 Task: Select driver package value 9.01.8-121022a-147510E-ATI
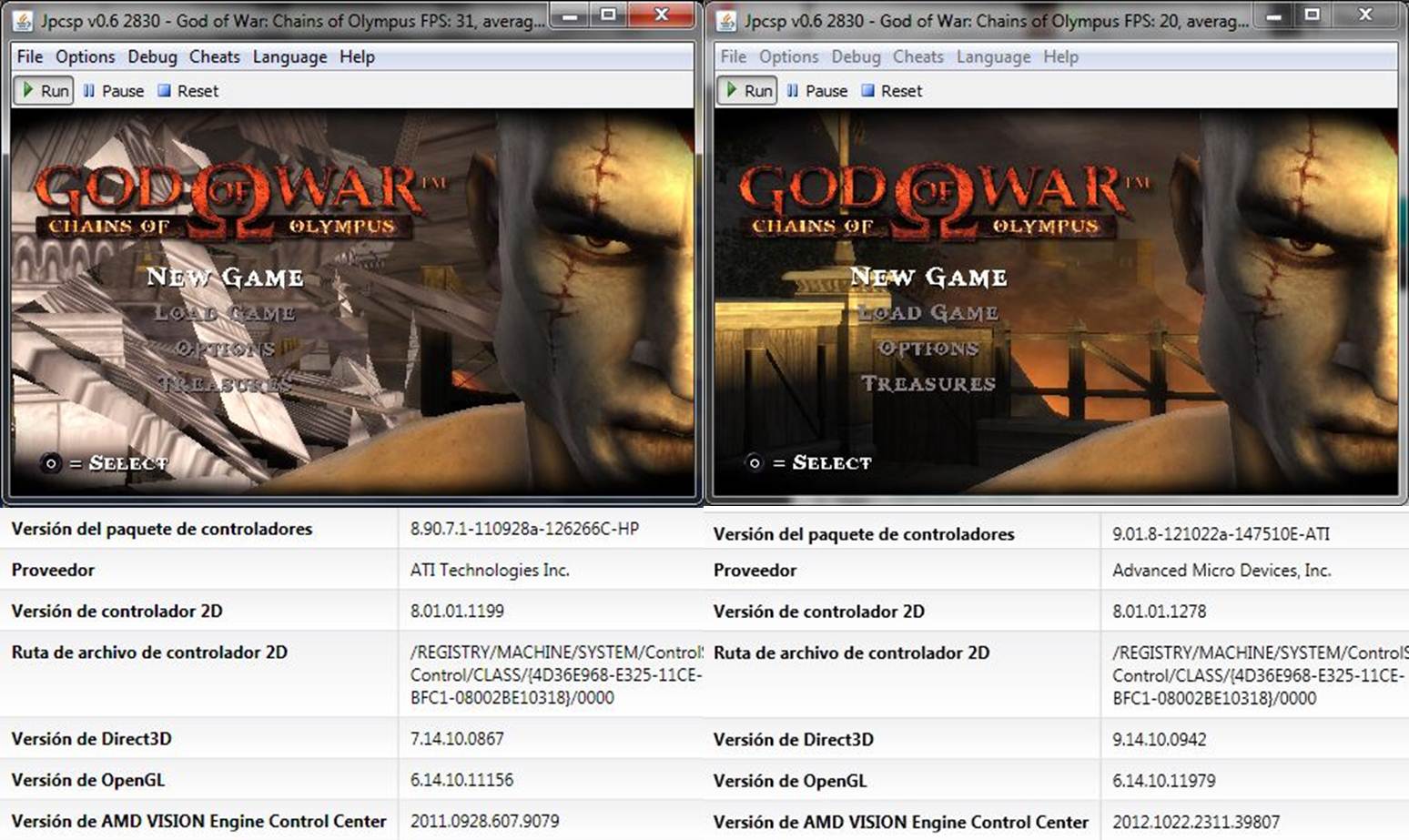pyautogui.click(x=1221, y=533)
